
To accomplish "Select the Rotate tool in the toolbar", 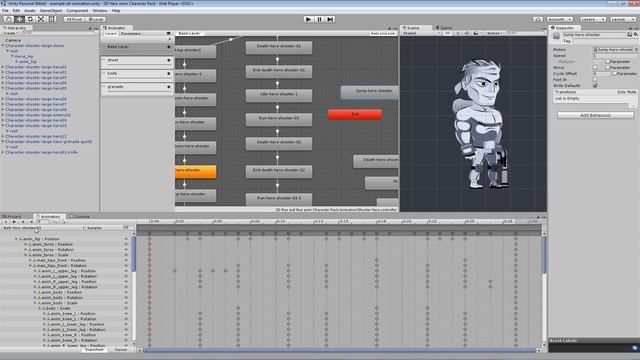I will tap(30, 19).
